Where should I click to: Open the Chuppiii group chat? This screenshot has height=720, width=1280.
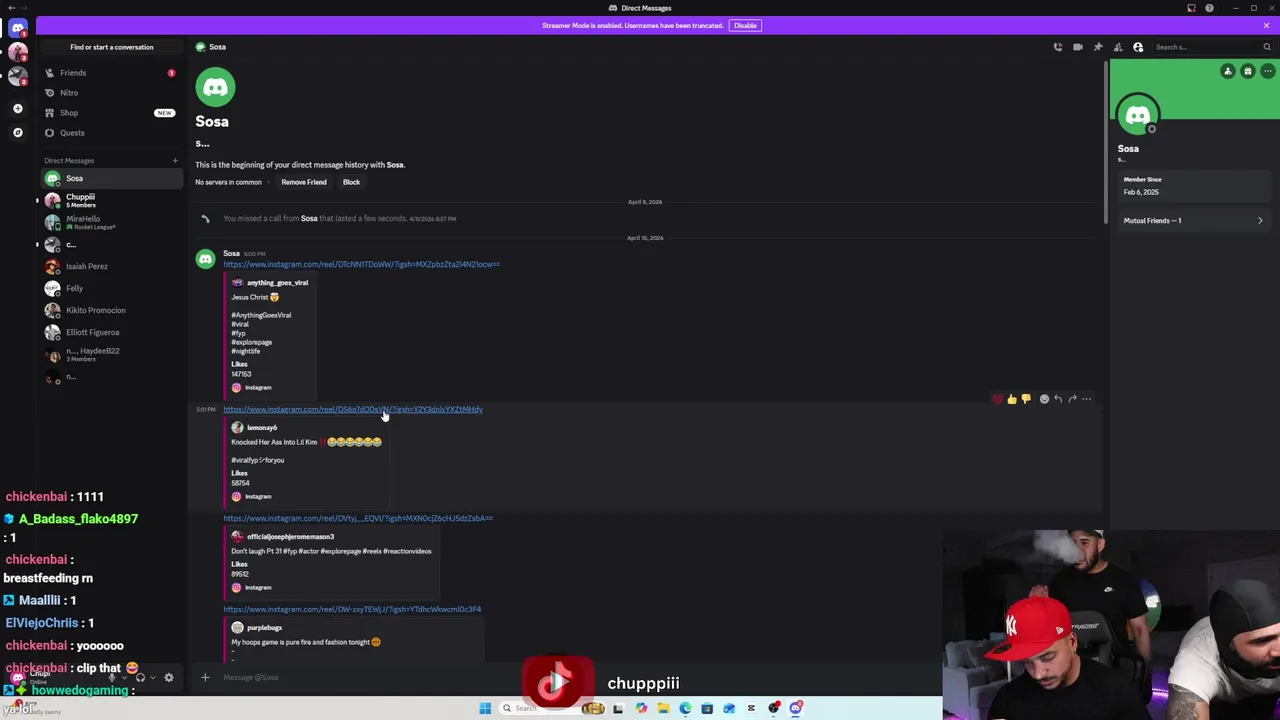coord(111,200)
